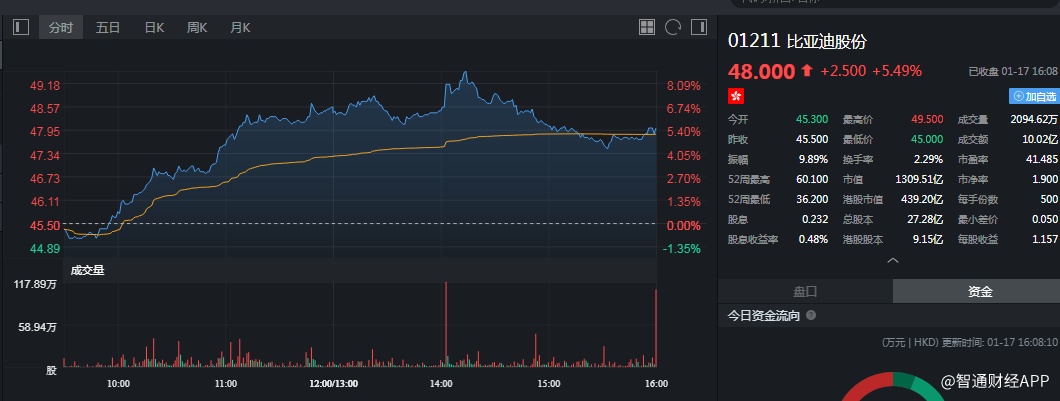Refresh the chart data

(x=672, y=27)
